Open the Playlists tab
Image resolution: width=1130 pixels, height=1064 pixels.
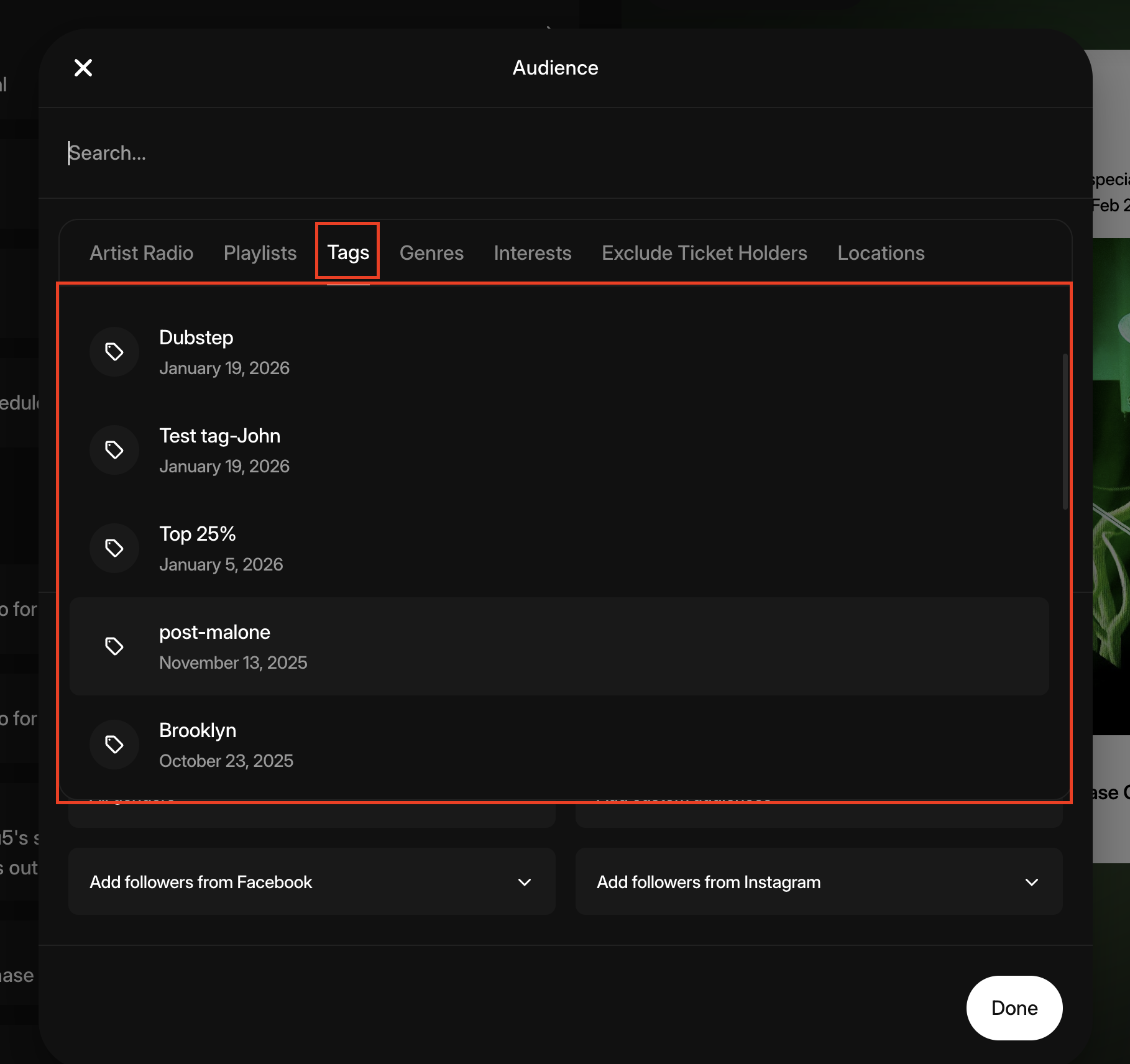260,253
